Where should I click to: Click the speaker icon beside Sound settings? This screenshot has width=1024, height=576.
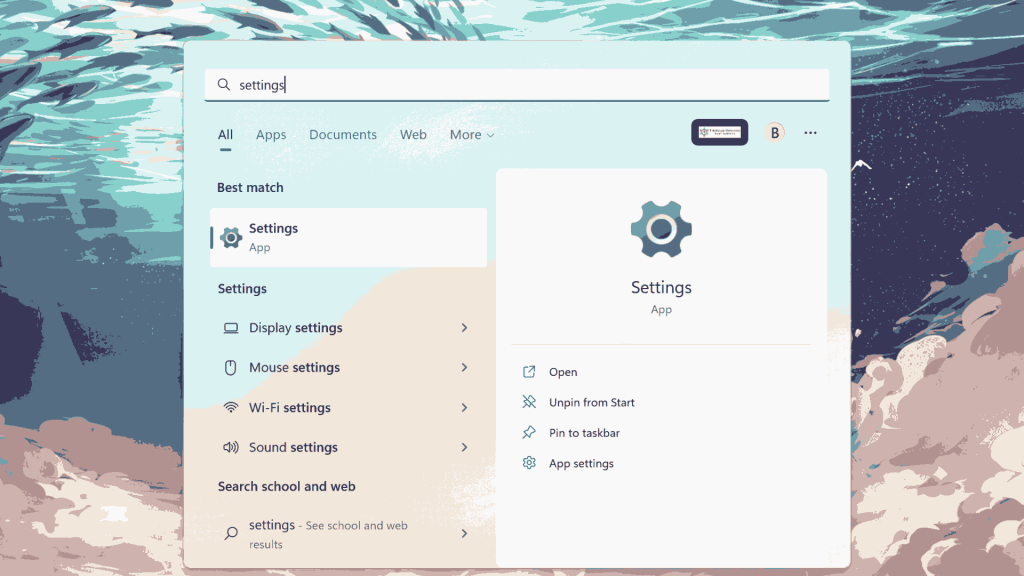pyautogui.click(x=231, y=447)
